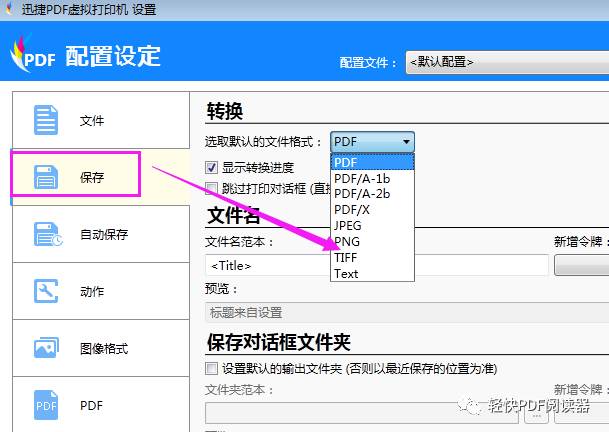Choose PDF/A-2b from the format list
Viewport: 609px width, 432px height.
coord(372,194)
